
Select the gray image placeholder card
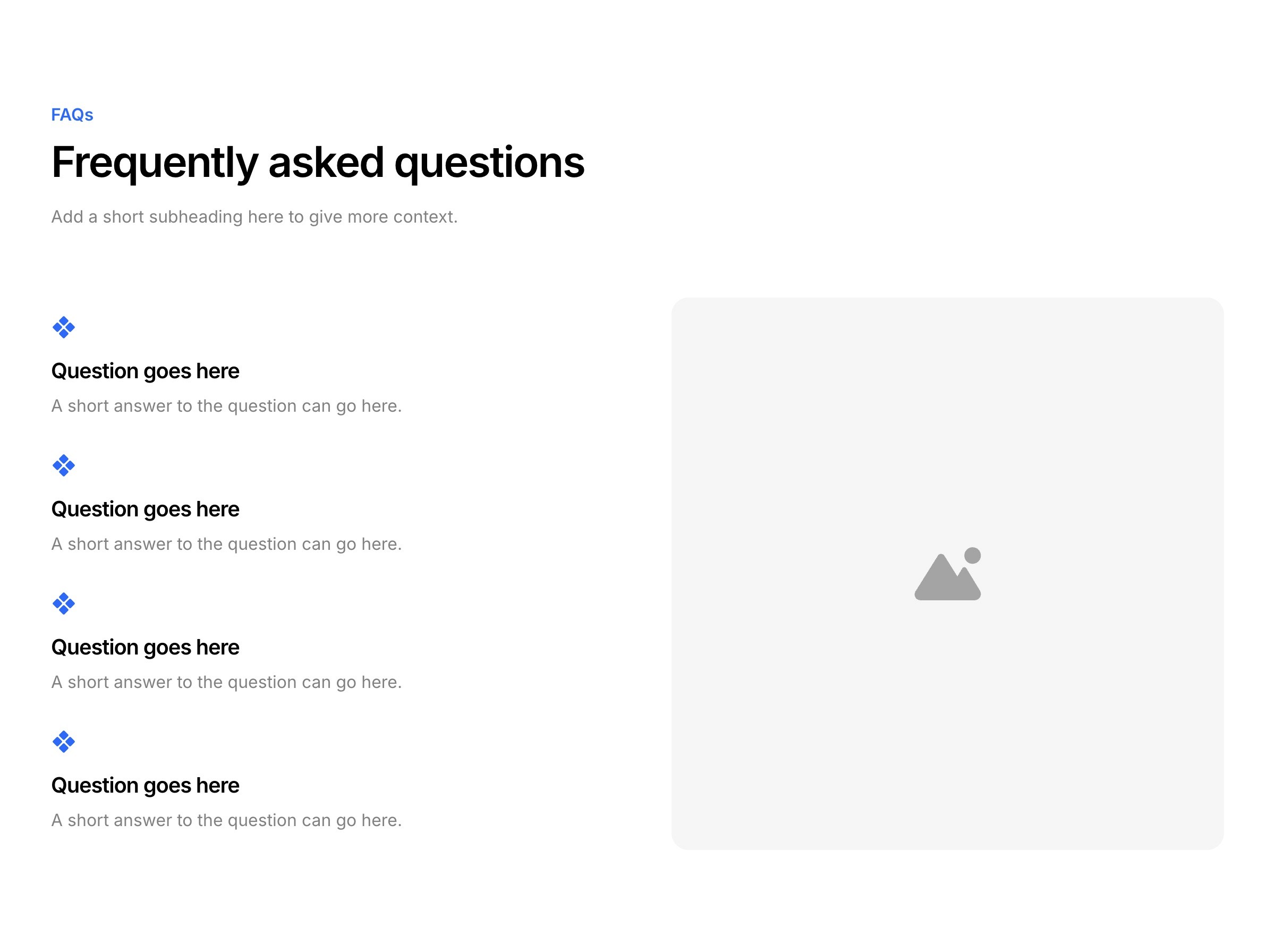(947, 573)
